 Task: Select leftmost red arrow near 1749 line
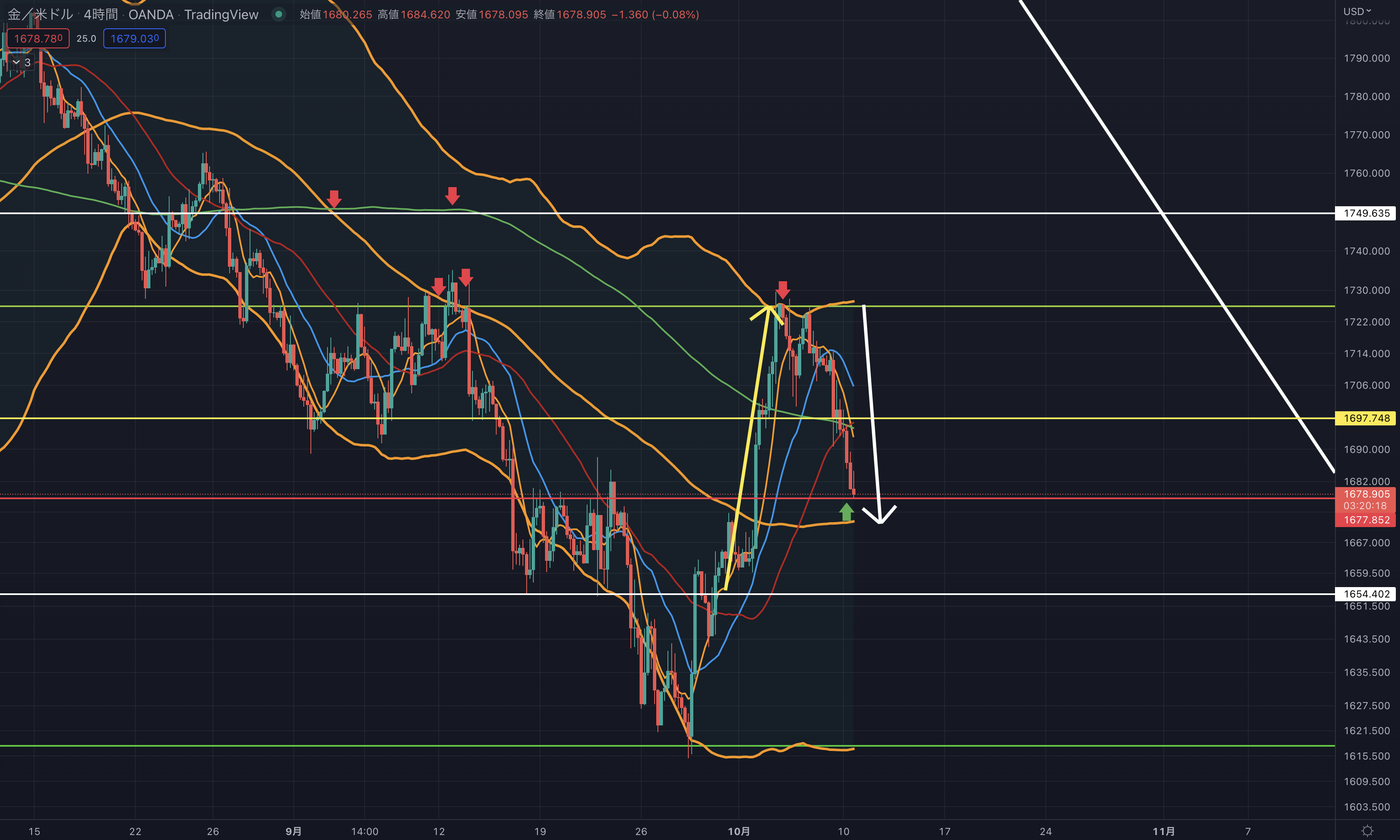coord(334,199)
